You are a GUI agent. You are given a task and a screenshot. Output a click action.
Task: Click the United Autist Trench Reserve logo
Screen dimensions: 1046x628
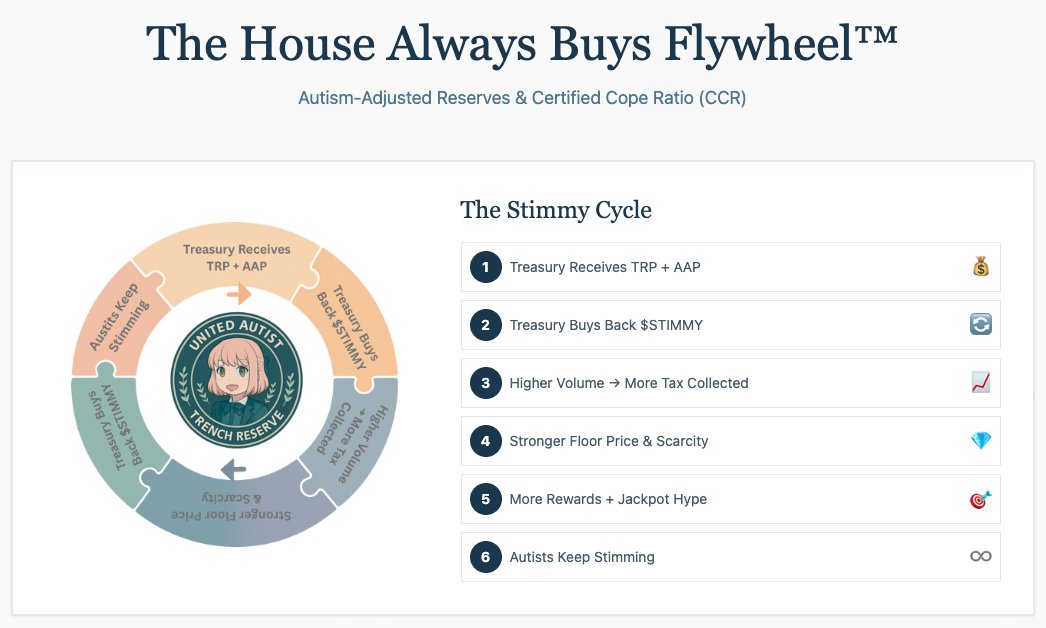[235, 383]
